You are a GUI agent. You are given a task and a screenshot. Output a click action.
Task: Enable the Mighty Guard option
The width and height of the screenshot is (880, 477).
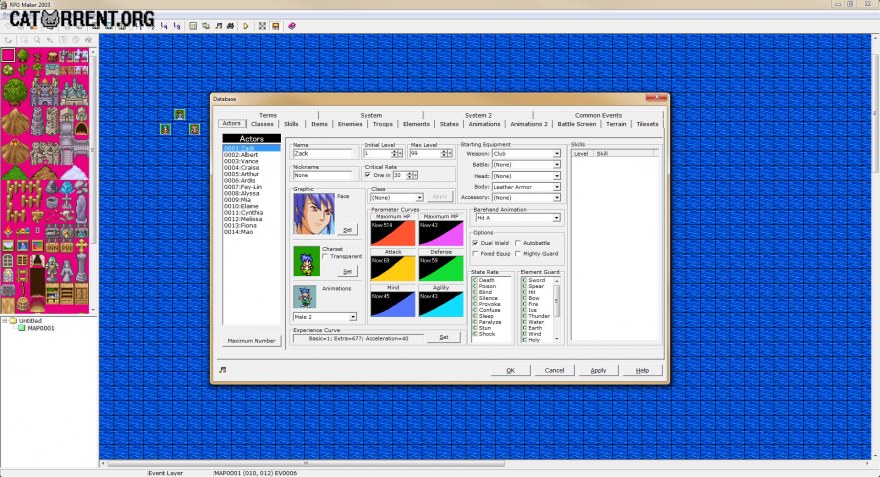click(518, 254)
